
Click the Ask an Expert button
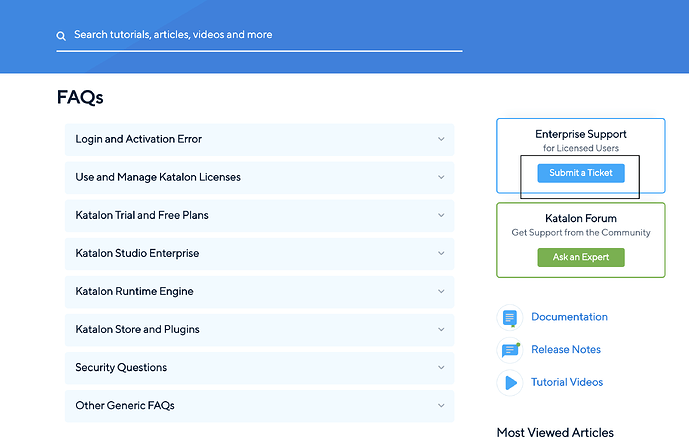coord(581,257)
